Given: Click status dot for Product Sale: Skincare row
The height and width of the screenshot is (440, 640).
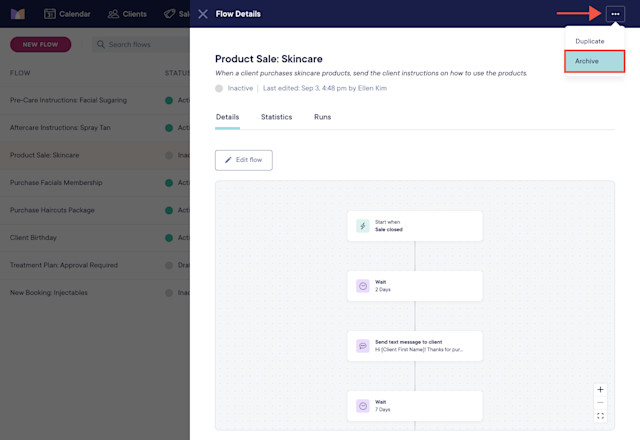Looking at the screenshot, I should coord(169,155).
